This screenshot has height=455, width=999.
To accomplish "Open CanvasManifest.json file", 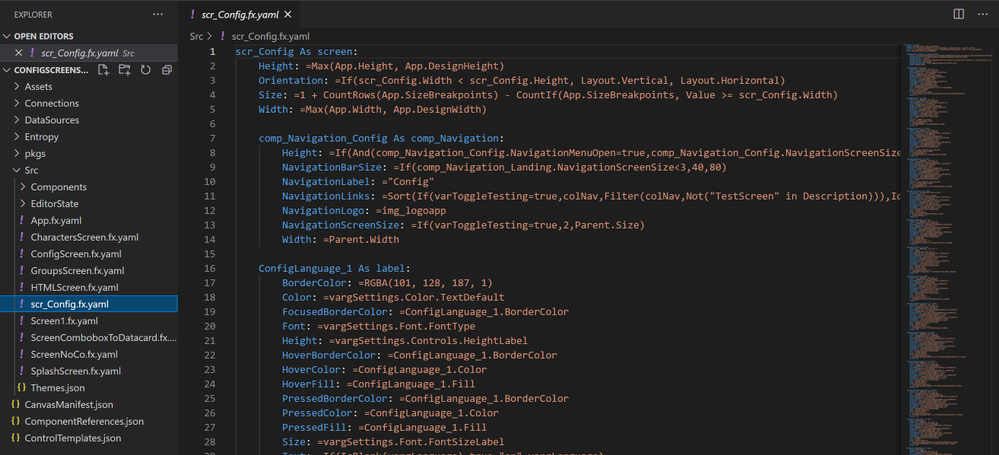I will pyautogui.click(x=69, y=404).
